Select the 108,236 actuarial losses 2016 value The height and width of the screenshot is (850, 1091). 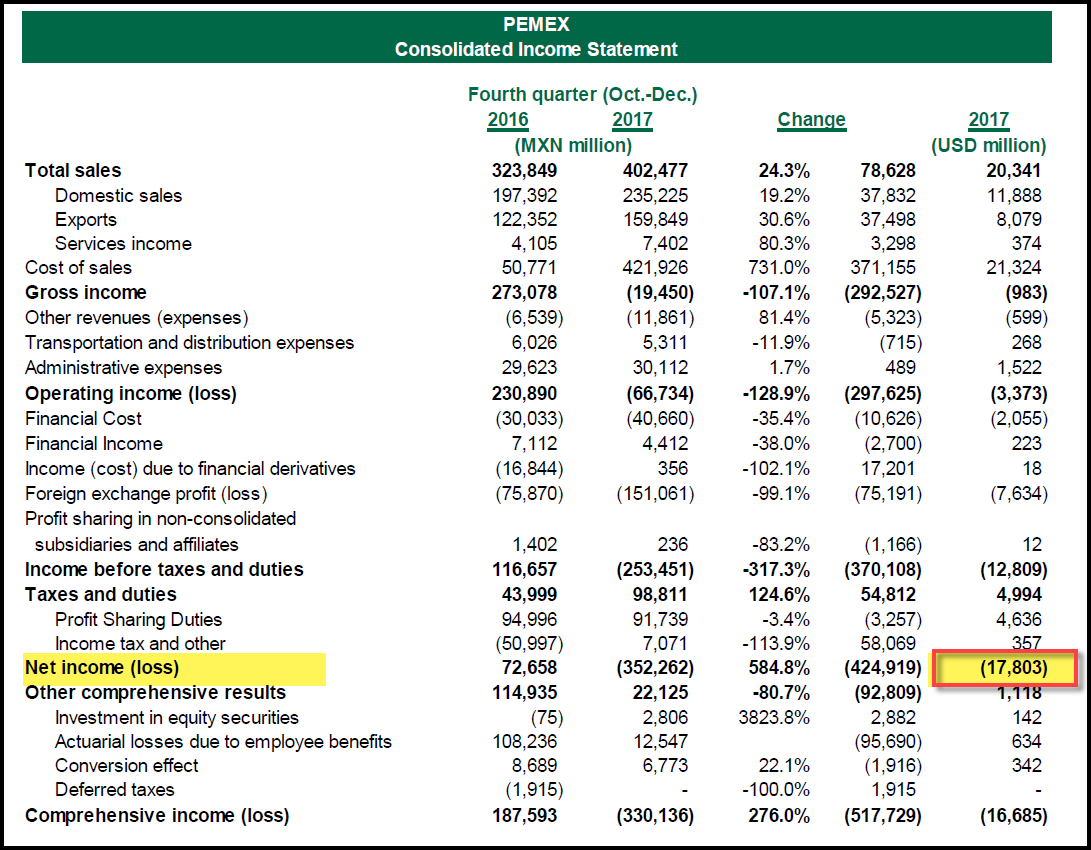pos(525,742)
